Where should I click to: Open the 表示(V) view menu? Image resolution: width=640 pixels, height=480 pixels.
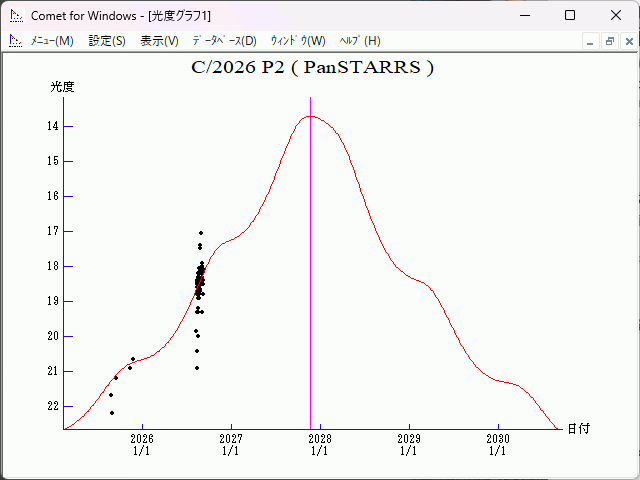[160, 41]
